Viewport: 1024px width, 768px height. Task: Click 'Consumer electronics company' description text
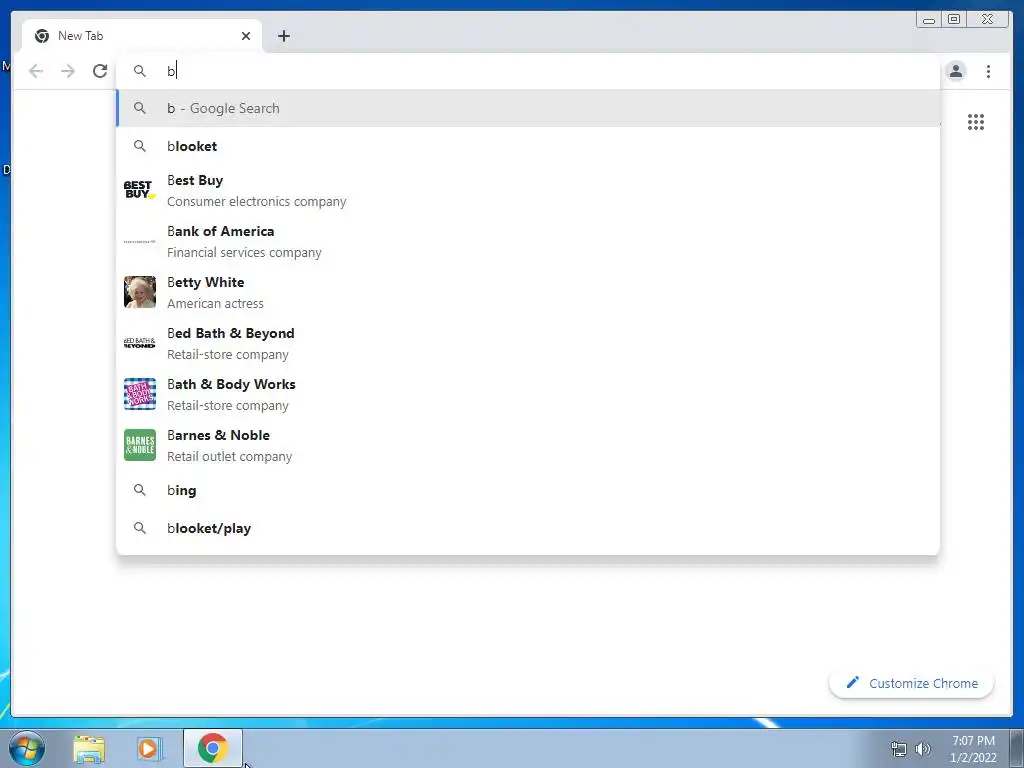(x=257, y=202)
